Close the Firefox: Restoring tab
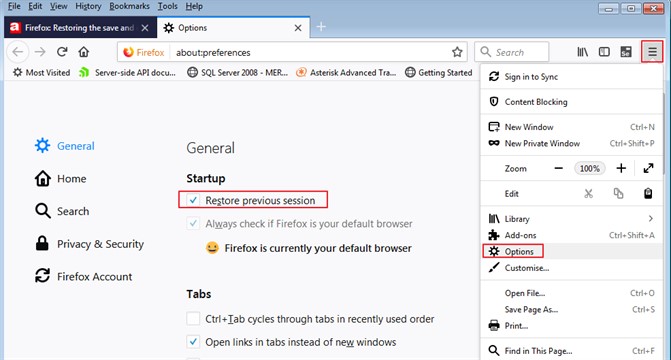 pos(145,28)
